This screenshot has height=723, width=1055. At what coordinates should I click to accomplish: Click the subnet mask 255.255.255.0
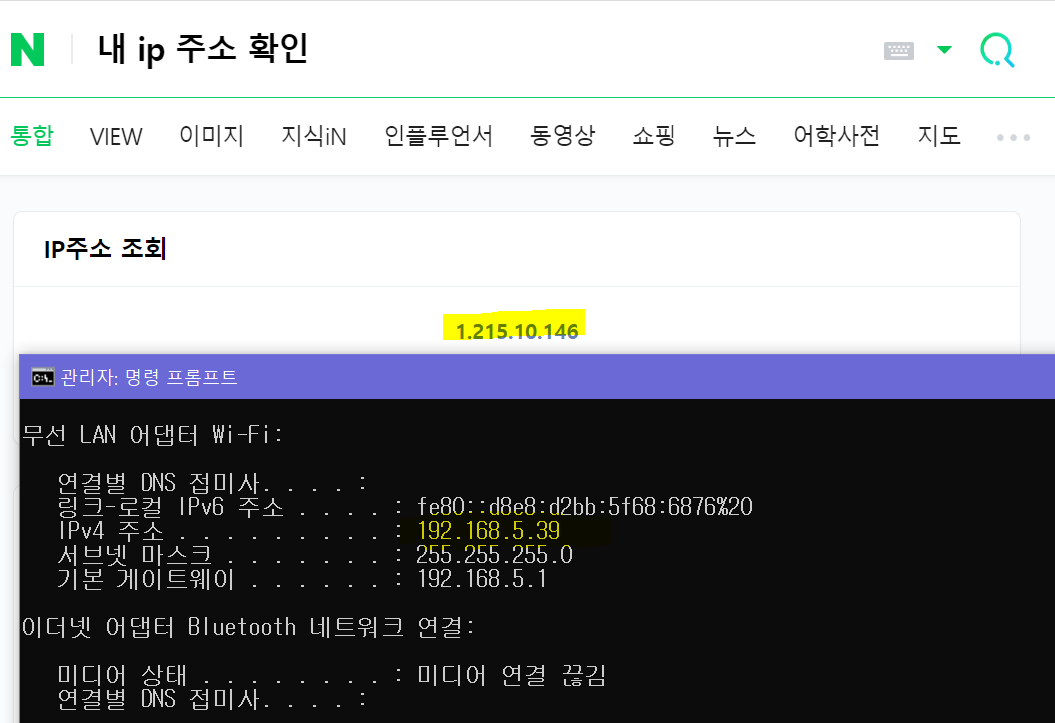point(495,555)
